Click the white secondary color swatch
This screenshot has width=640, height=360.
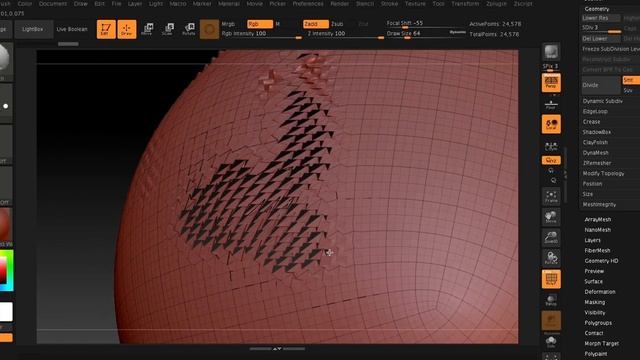6,312
